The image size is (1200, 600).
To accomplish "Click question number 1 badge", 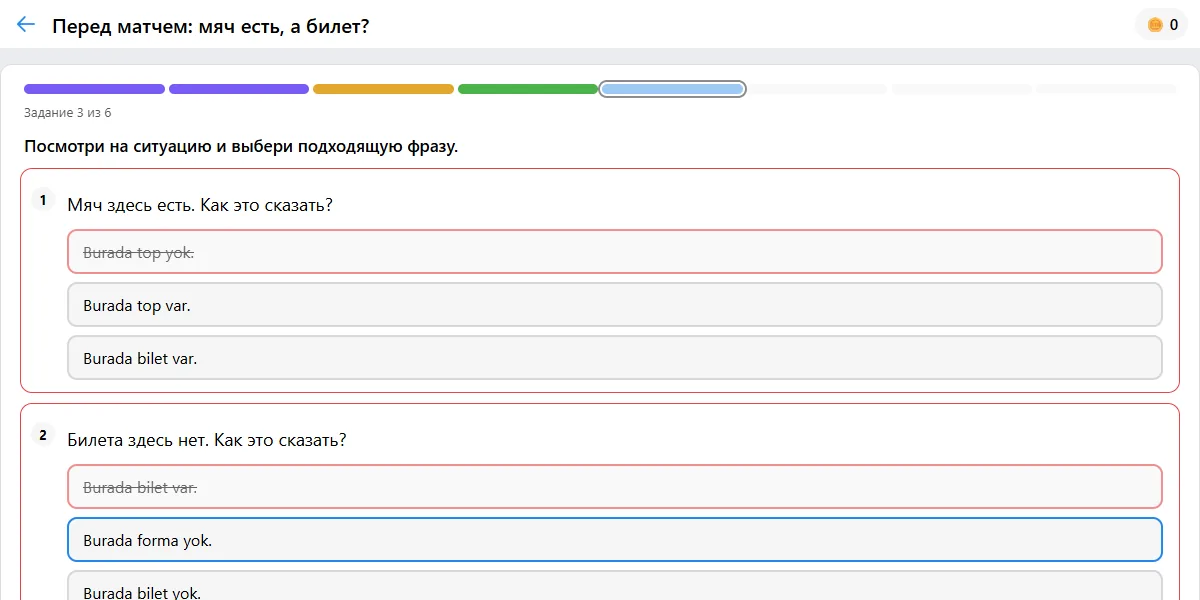I will coord(43,200).
